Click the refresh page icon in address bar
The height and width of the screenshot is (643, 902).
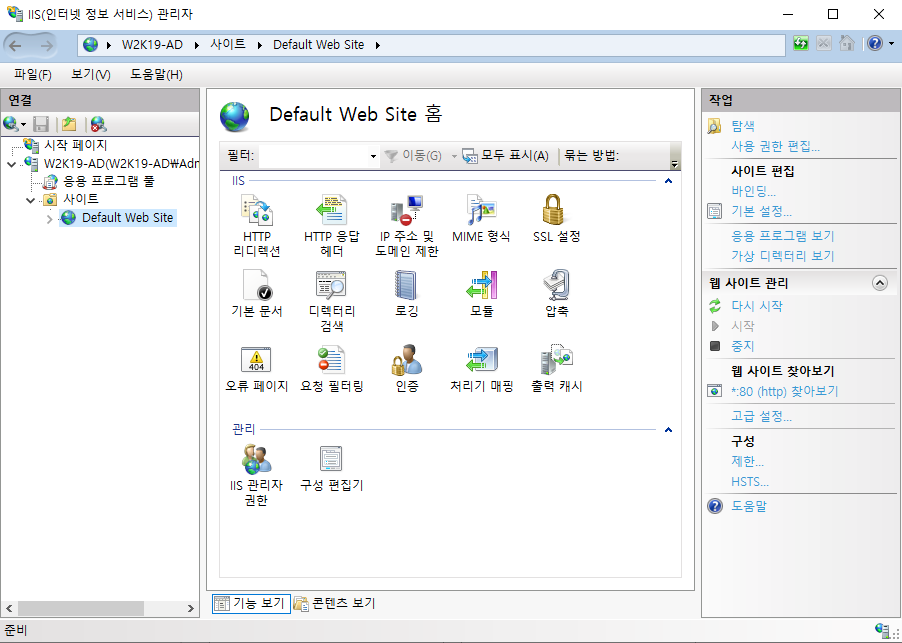[x=801, y=44]
